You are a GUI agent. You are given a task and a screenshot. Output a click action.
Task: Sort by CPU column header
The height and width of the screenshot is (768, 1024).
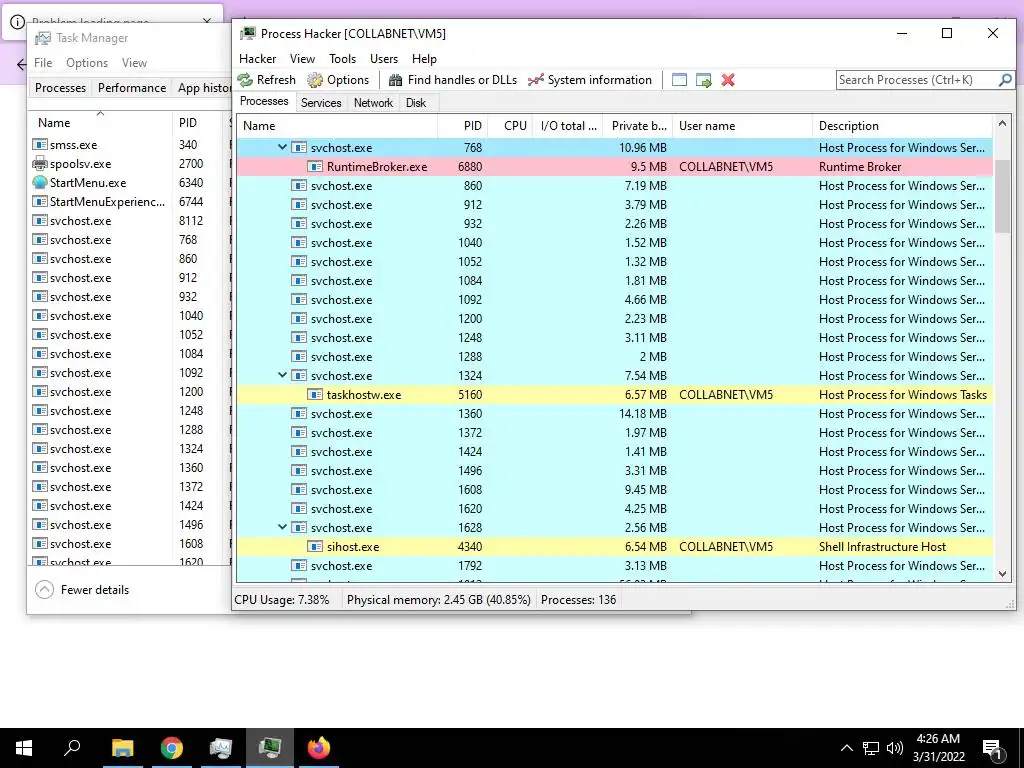point(511,126)
